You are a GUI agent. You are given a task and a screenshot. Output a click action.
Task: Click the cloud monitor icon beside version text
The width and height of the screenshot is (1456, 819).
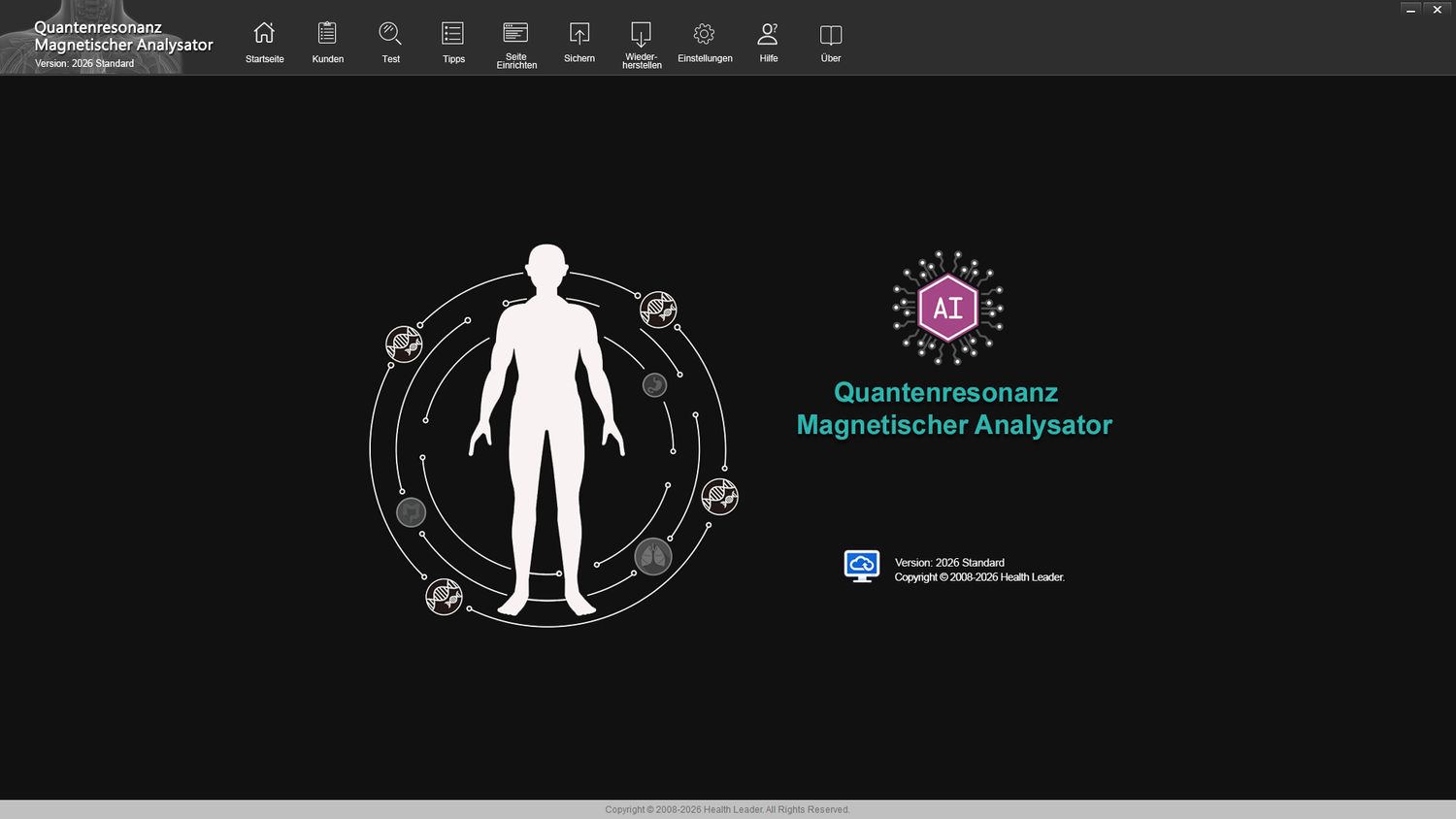(x=861, y=566)
